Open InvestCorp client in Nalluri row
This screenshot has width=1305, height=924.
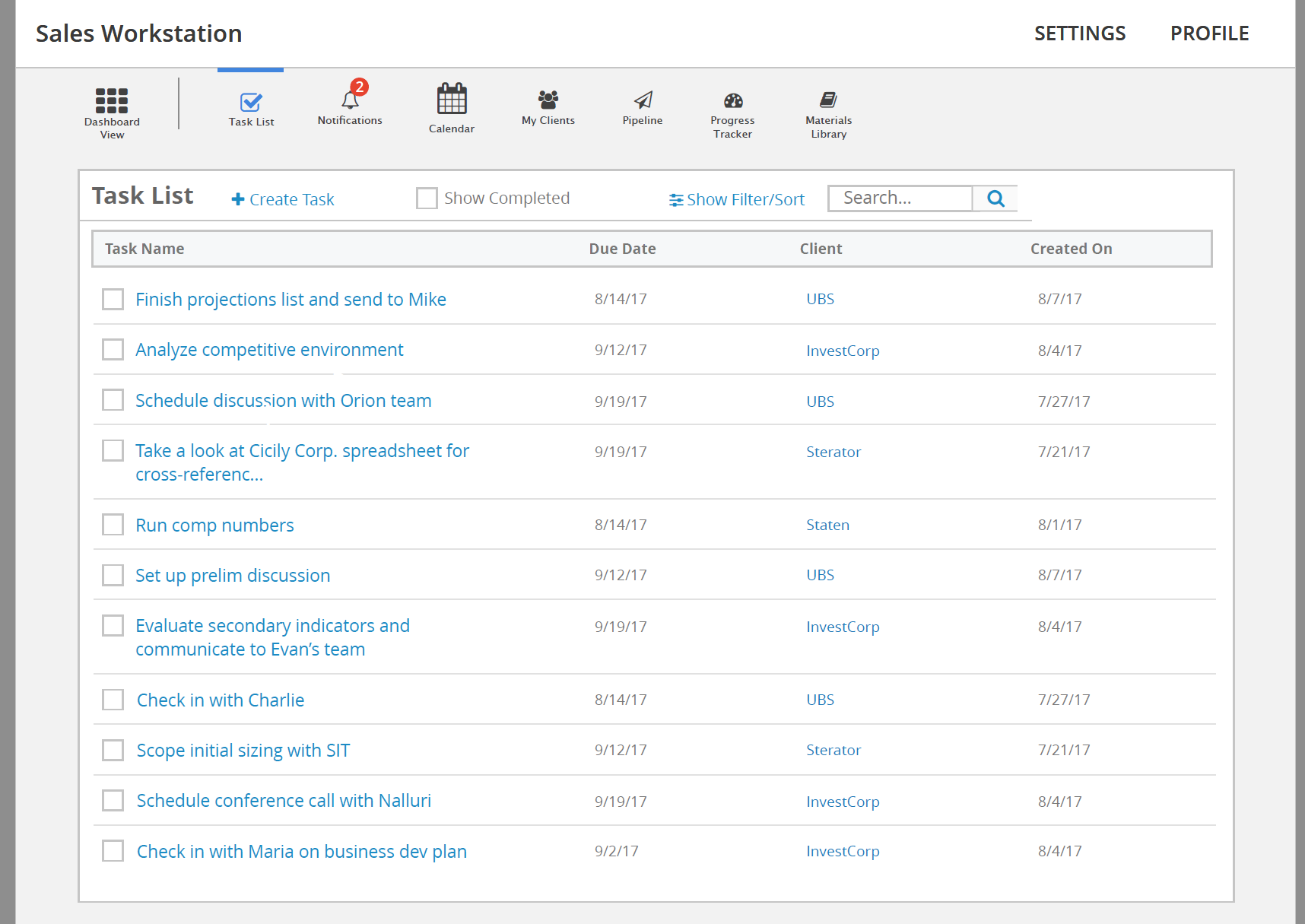click(x=843, y=802)
